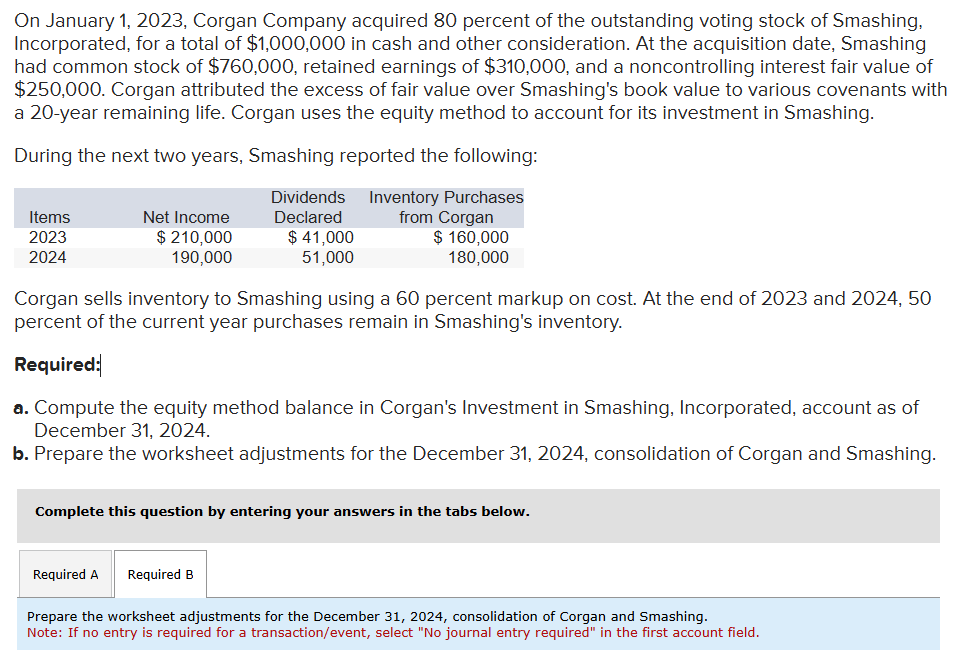Select the Inventory Purchases from Corgan header

tap(446, 207)
